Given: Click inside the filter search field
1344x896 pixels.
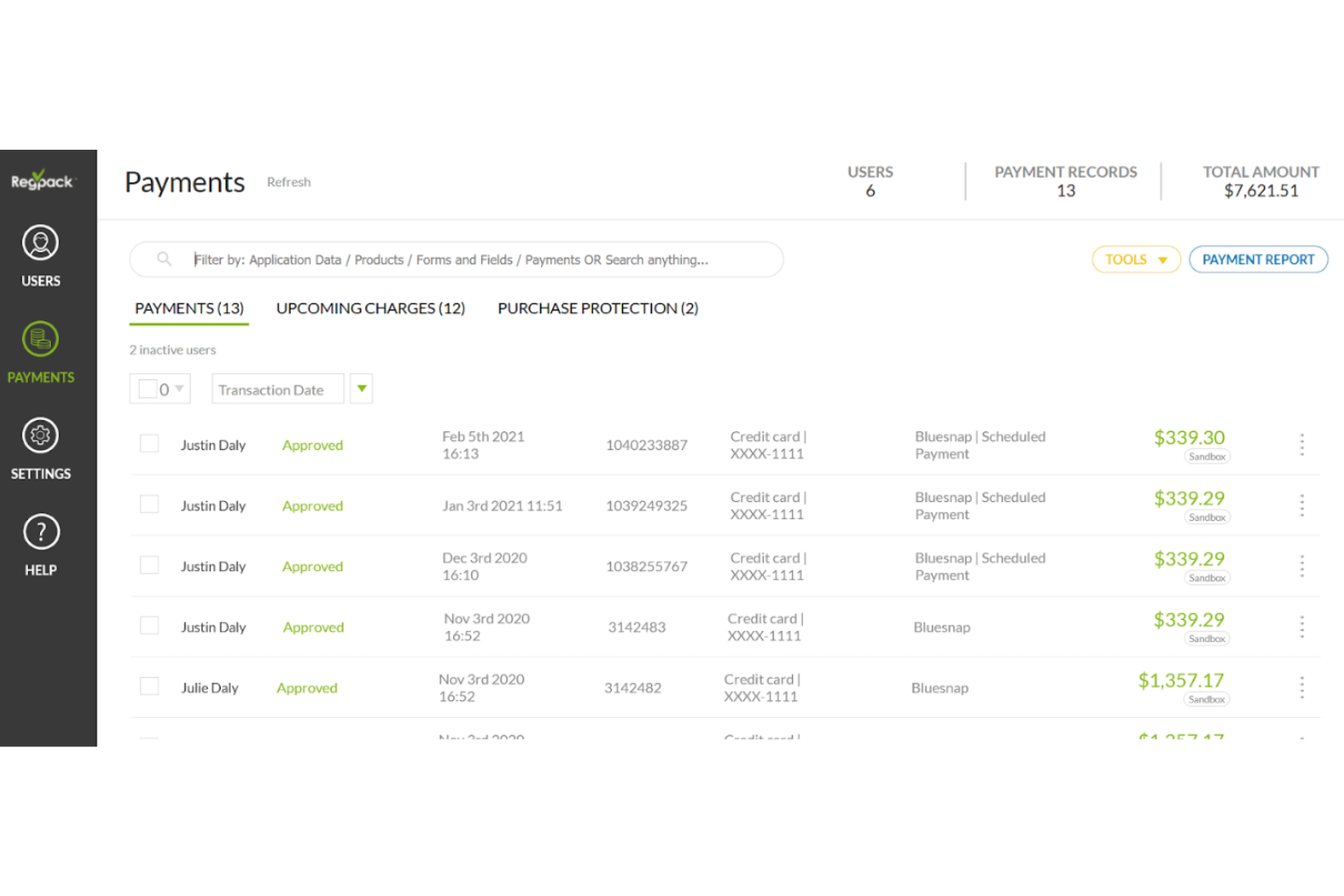Looking at the screenshot, I should (454, 259).
